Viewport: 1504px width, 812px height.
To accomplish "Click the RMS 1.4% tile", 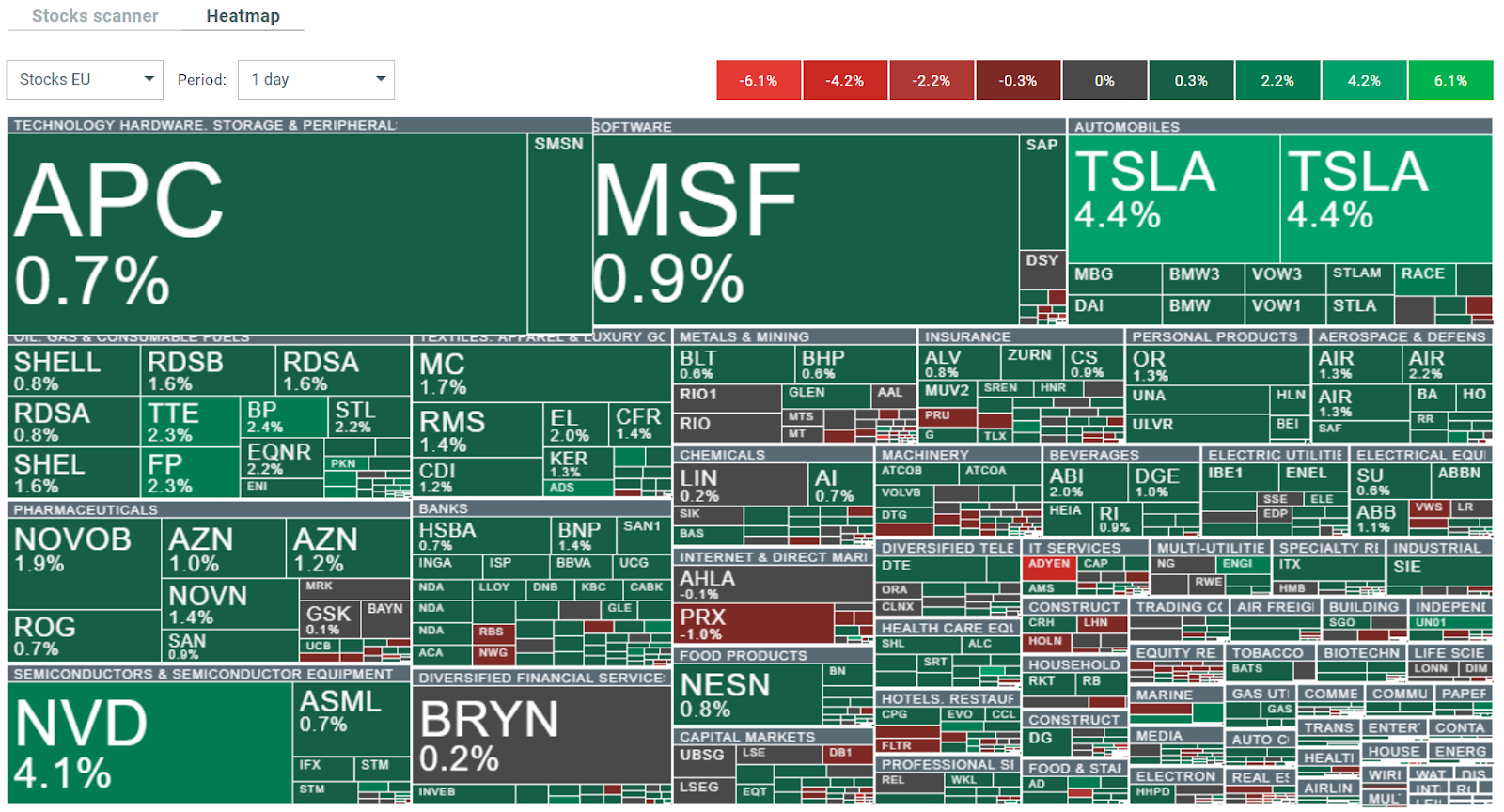I will 478,430.
